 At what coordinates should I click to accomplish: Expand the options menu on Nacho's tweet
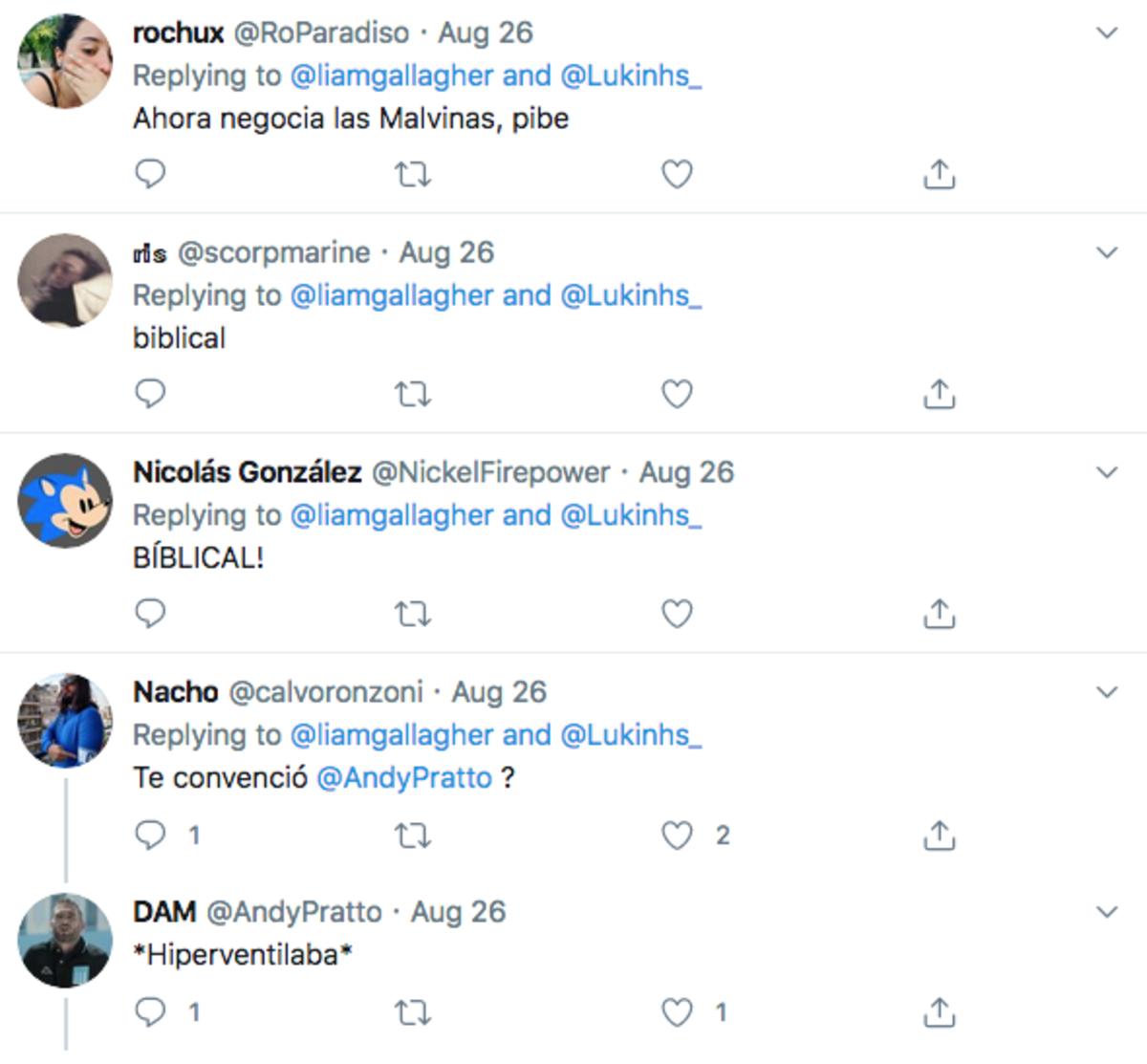(x=1107, y=692)
